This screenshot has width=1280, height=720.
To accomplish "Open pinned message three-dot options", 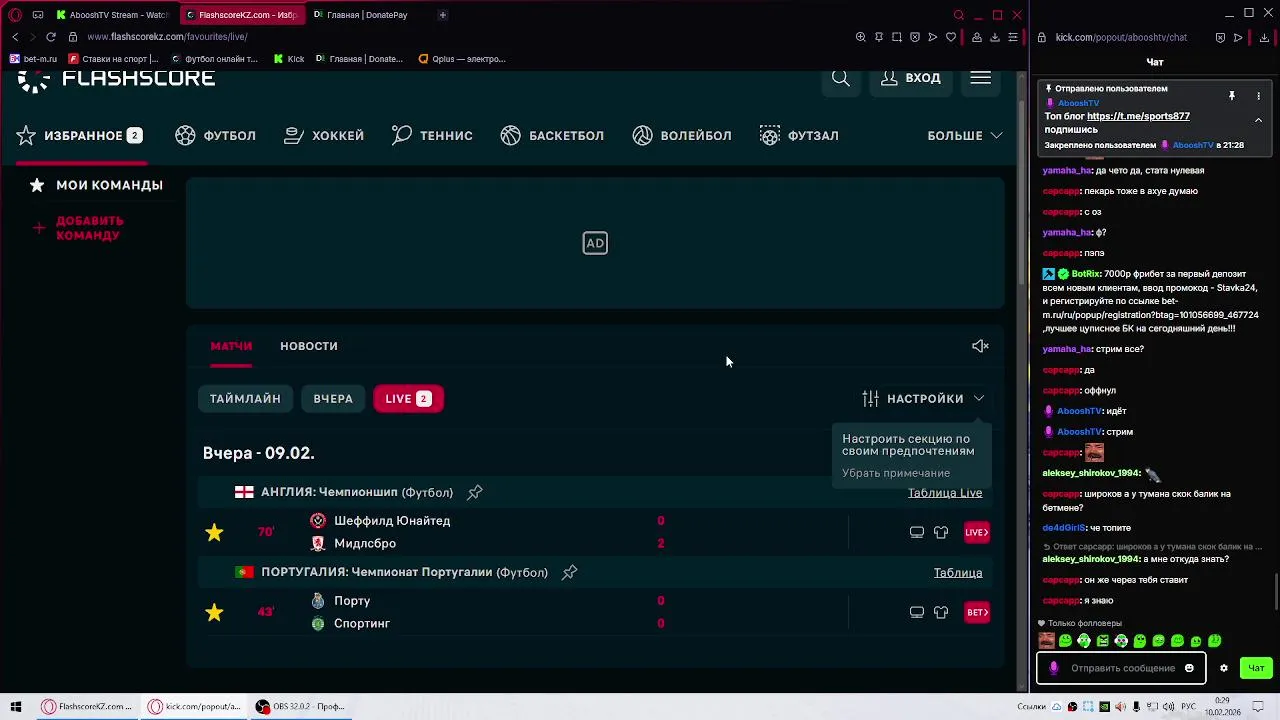I will pos(1258,96).
